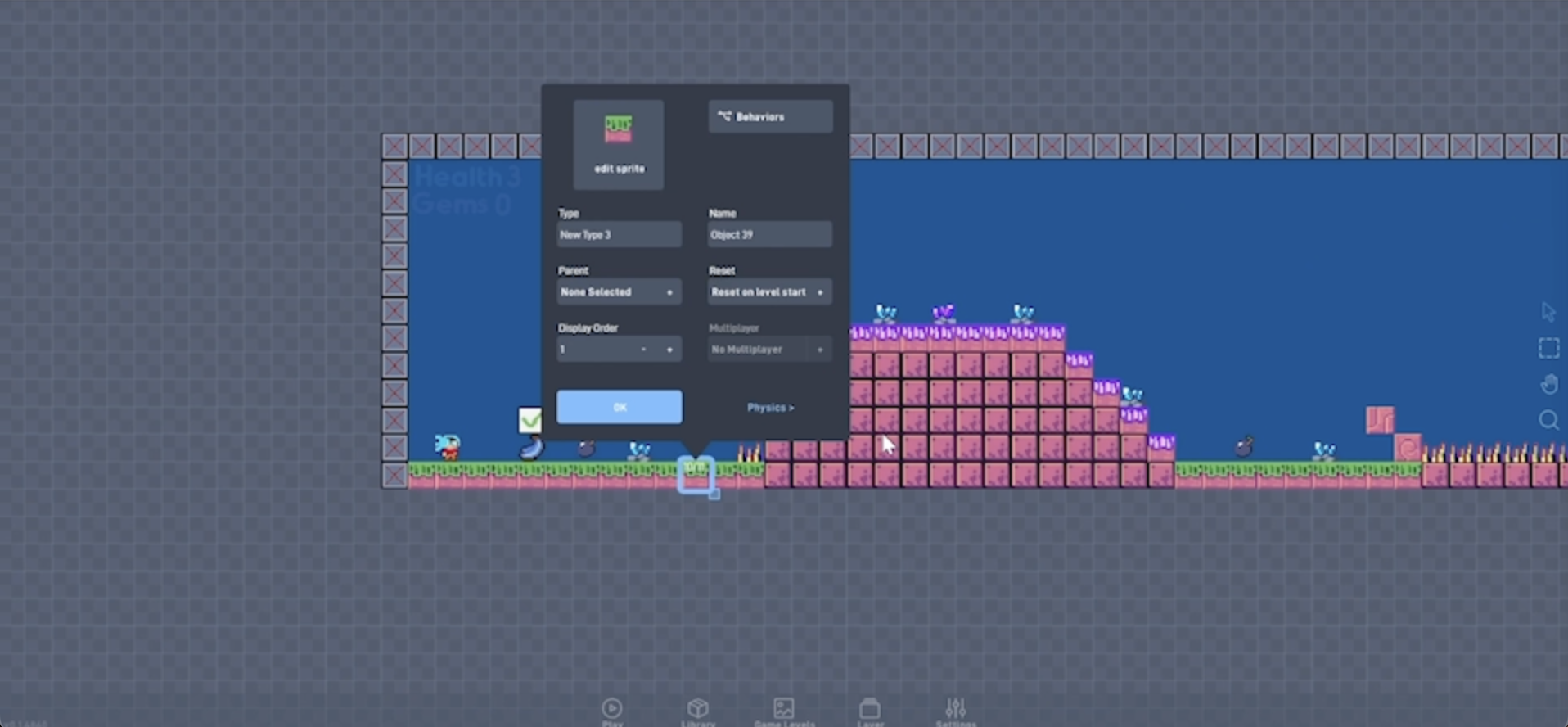
Task: Select the arrow pointer tool
Action: pos(1548,312)
